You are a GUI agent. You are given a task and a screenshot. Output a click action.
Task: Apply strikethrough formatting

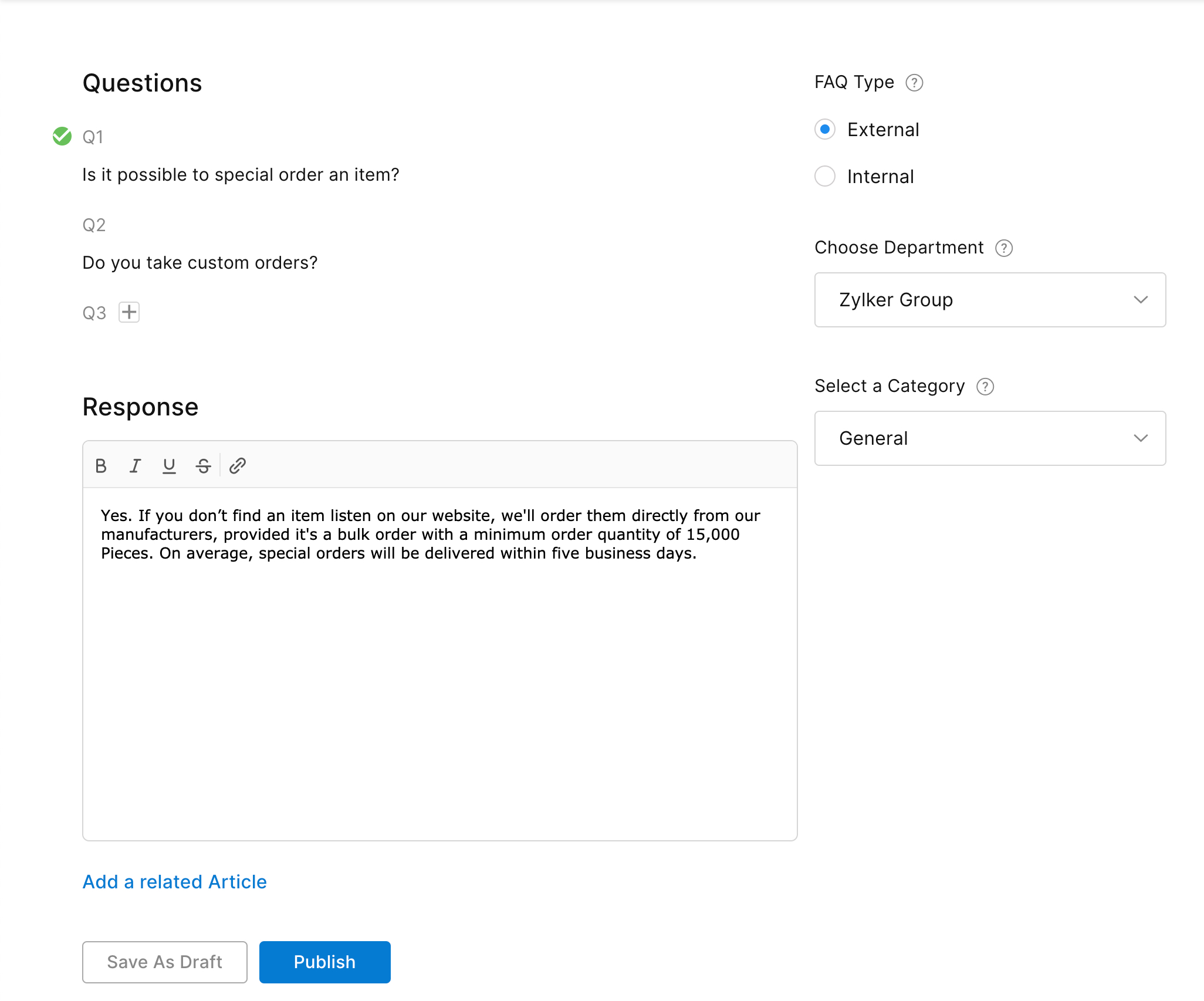coord(203,466)
